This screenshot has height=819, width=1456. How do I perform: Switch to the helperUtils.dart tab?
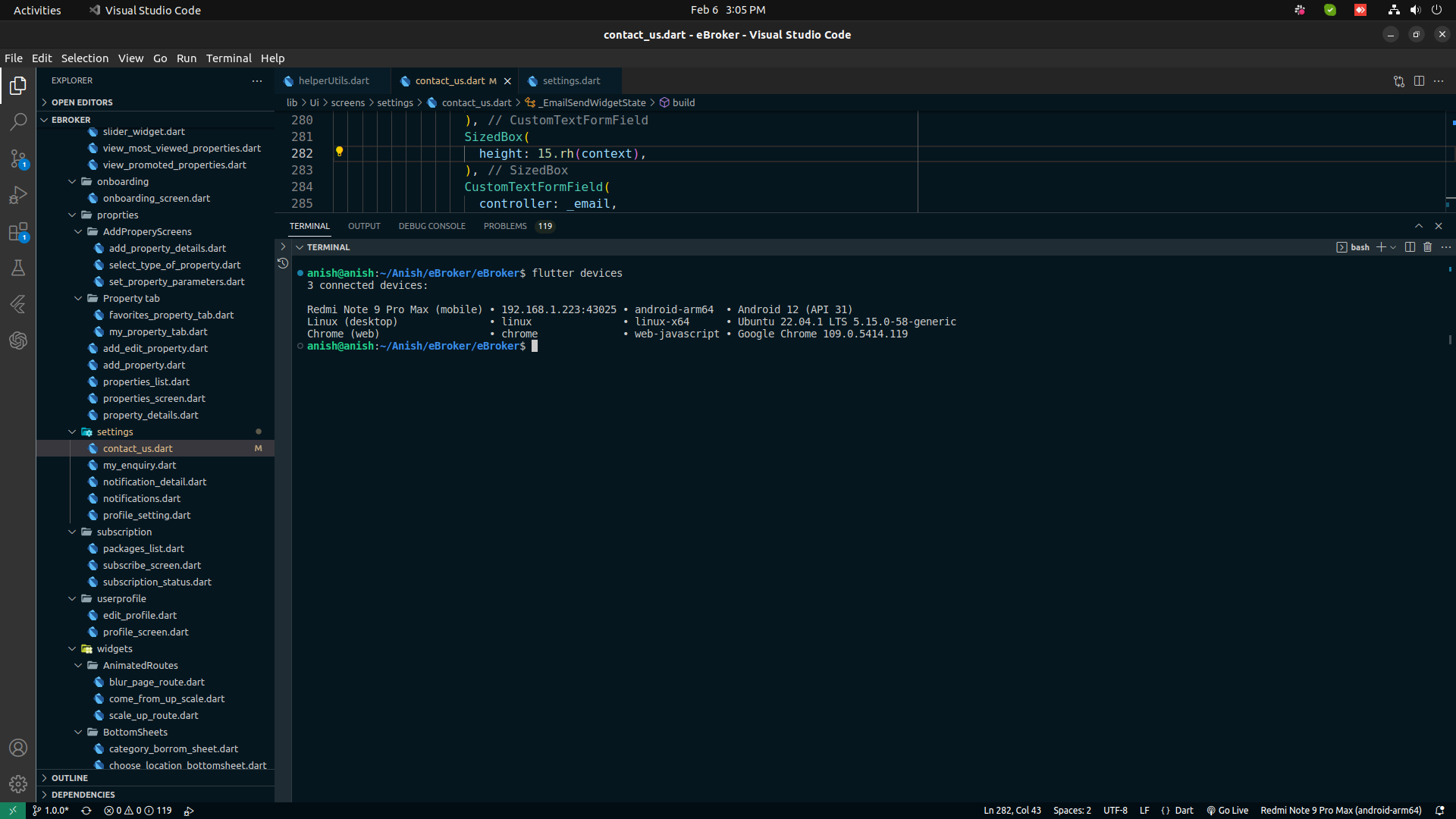(x=333, y=81)
